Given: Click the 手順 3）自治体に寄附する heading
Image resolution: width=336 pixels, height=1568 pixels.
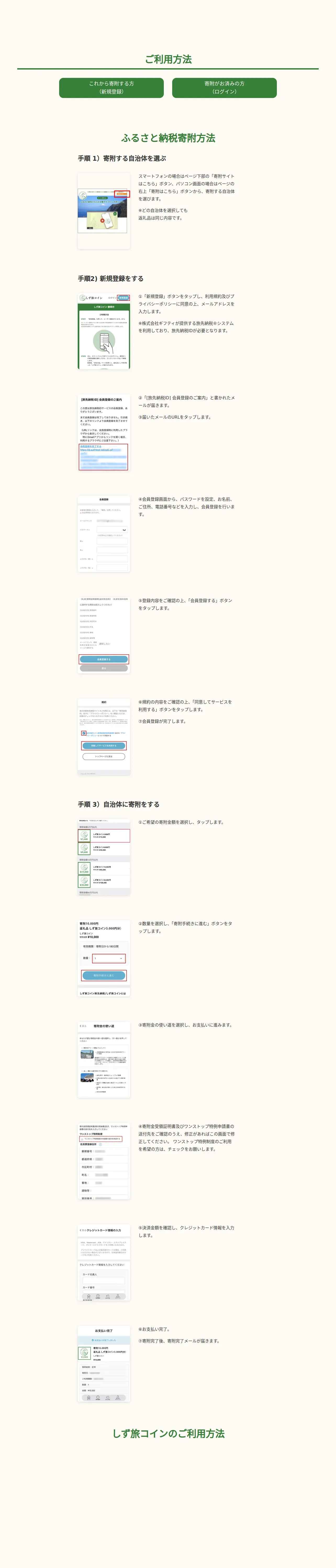Looking at the screenshot, I should (119, 804).
